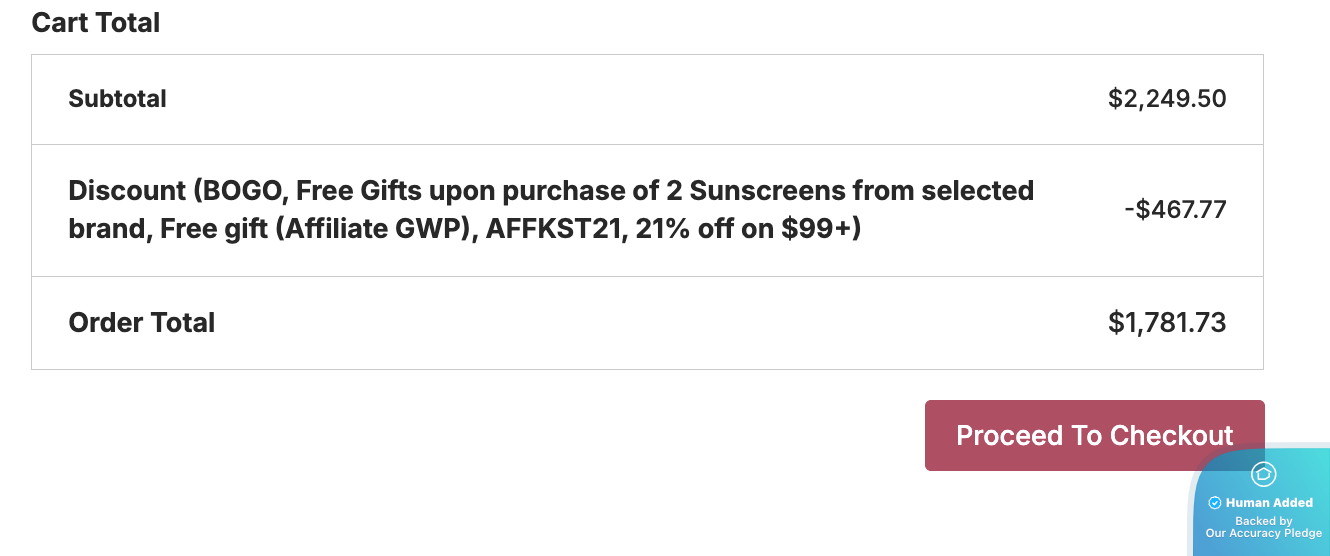Screen dimensions: 1330x556
Task: Click the discount amount -$467.77
Action: click(x=1175, y=210)
